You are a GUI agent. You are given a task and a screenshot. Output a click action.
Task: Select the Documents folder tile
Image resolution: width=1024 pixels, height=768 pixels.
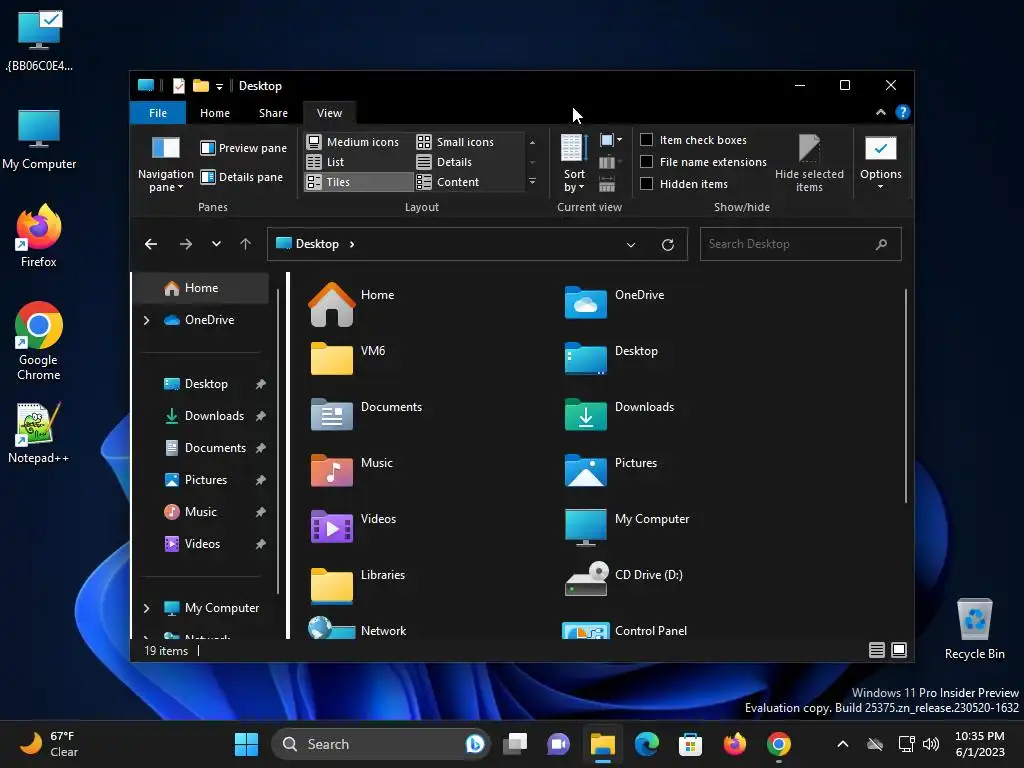tap(367, 415)
